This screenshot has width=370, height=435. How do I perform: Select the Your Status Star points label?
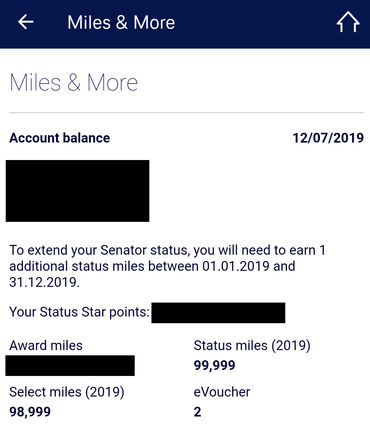[x=79, y=312]
